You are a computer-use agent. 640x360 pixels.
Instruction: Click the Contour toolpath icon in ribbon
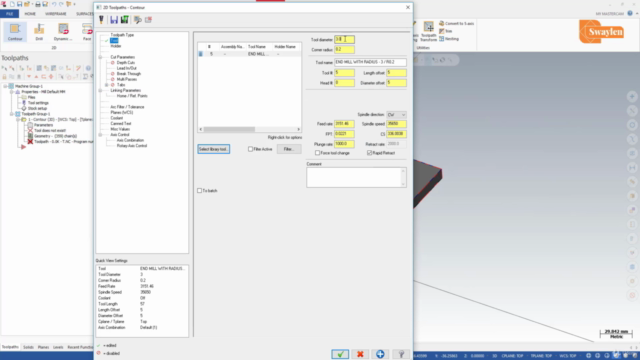15,32
